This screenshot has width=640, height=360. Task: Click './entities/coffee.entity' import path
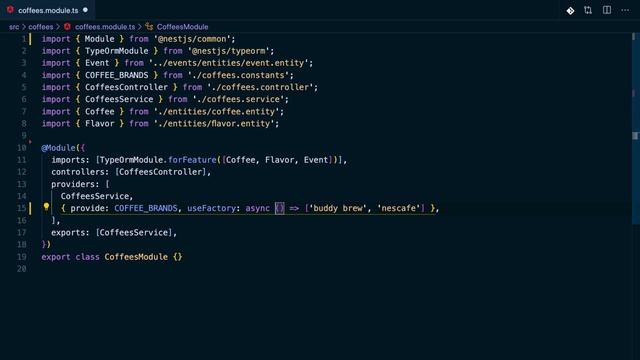(216, 111)
